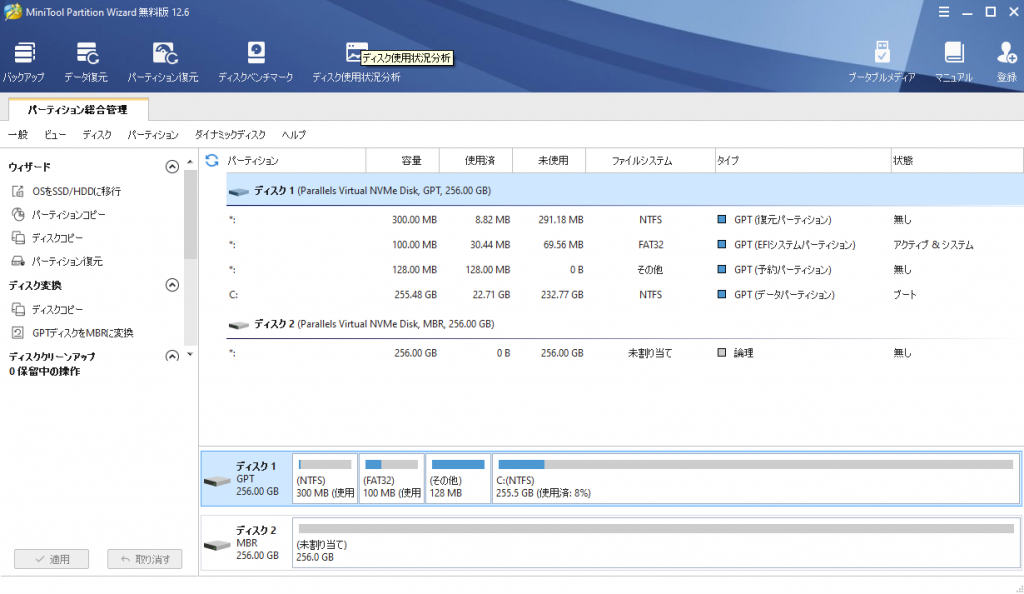Open the パーティション menu
1024x594 pixels.
(153, 134)
